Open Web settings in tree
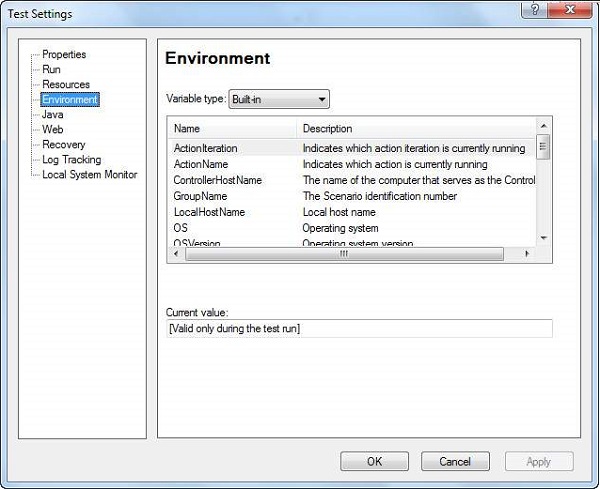Viewport: 600px width, 489px height. pos(52,129)
